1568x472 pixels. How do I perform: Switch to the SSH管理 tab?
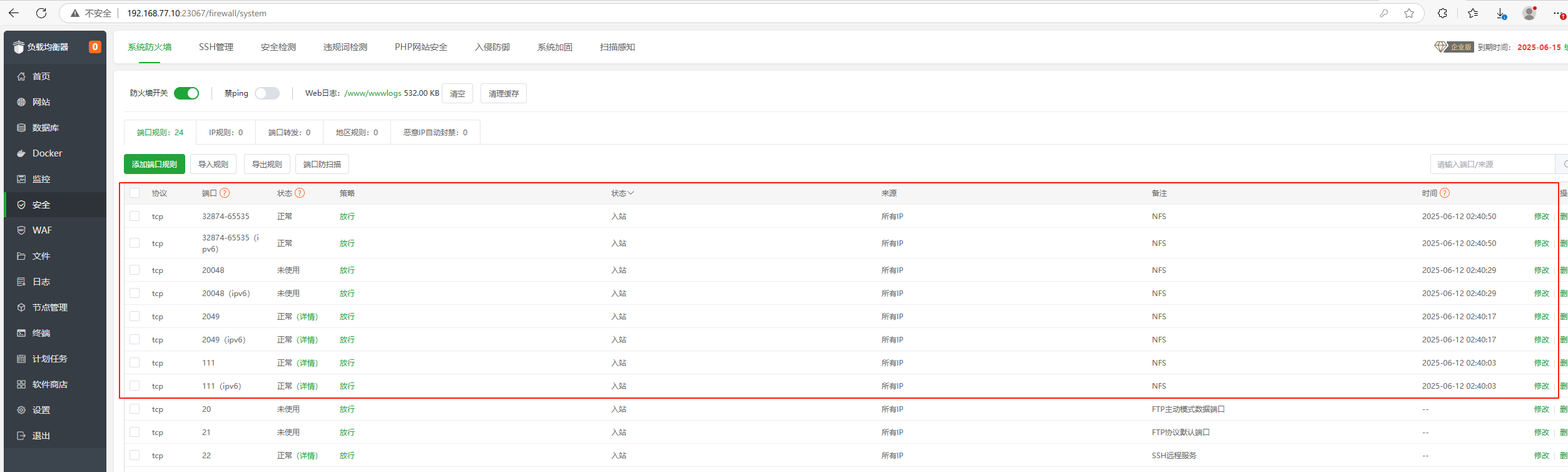216,47
